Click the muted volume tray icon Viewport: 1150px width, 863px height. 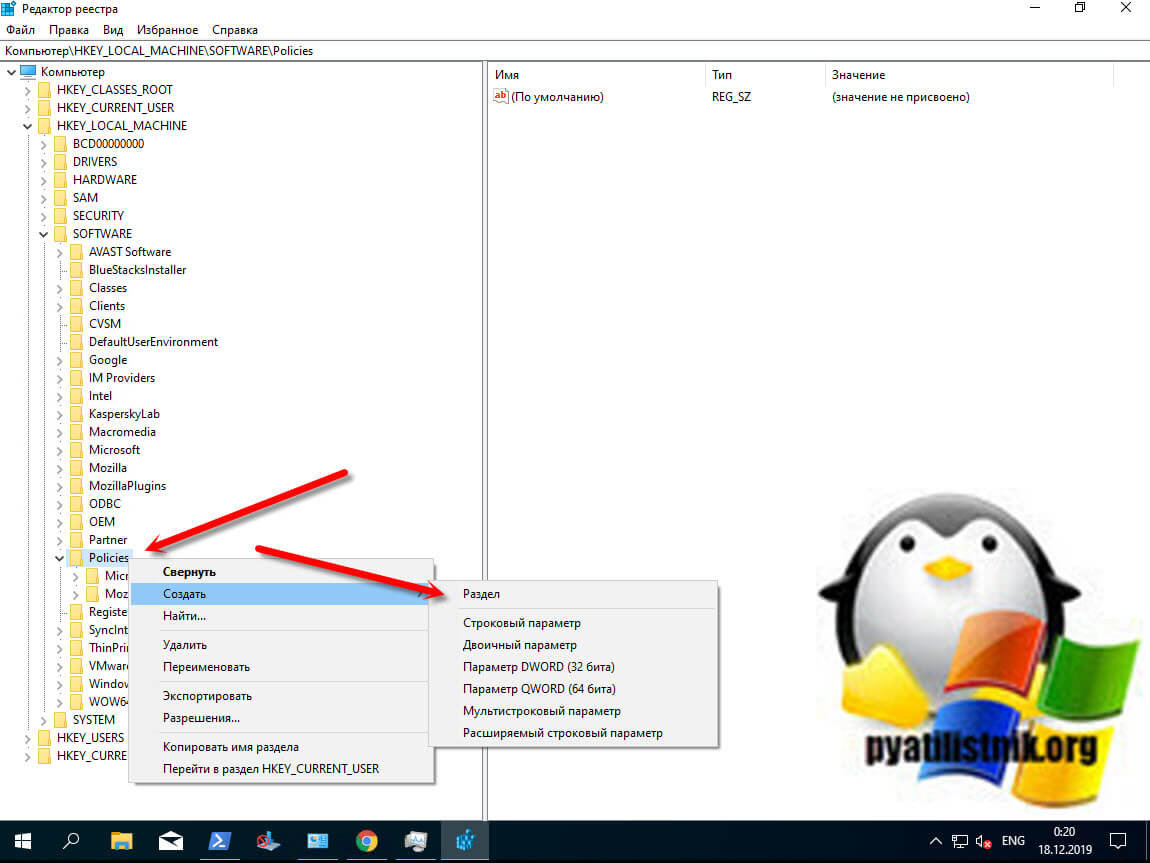(x=984, y=841)
